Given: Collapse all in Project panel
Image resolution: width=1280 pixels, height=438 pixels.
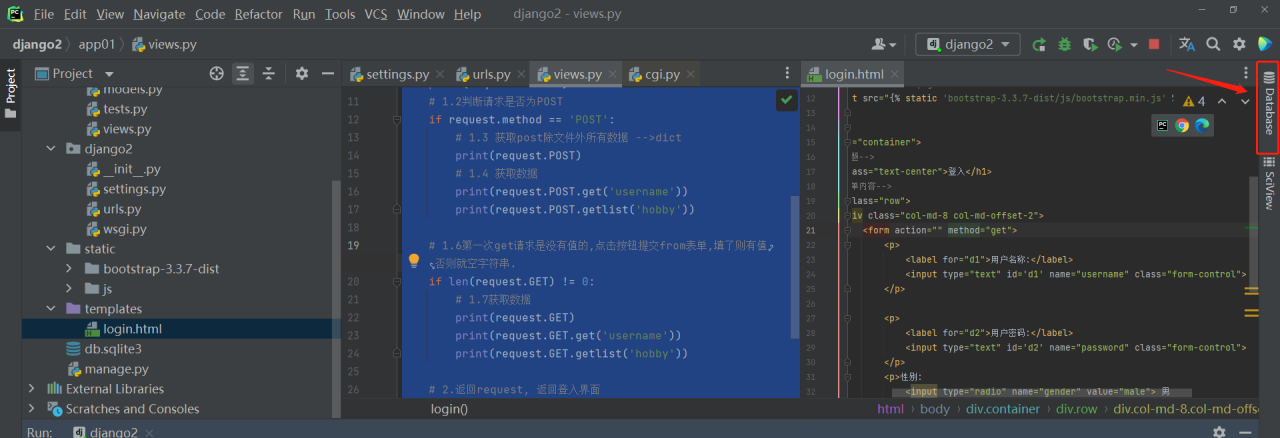Looking at the screenshot, I should [x=269, y=74].
